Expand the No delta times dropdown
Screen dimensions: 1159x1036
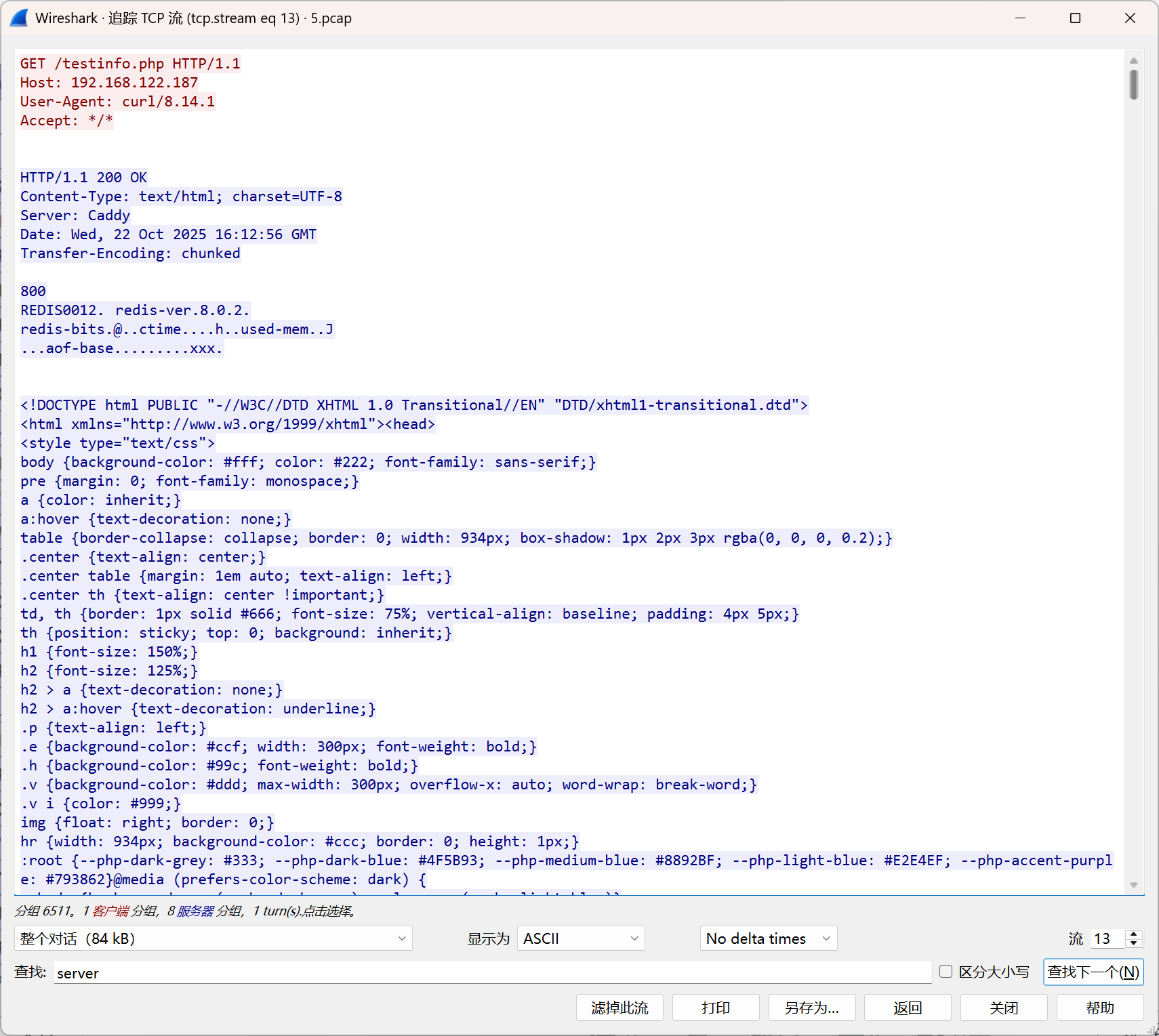click(x=769, y=938)
